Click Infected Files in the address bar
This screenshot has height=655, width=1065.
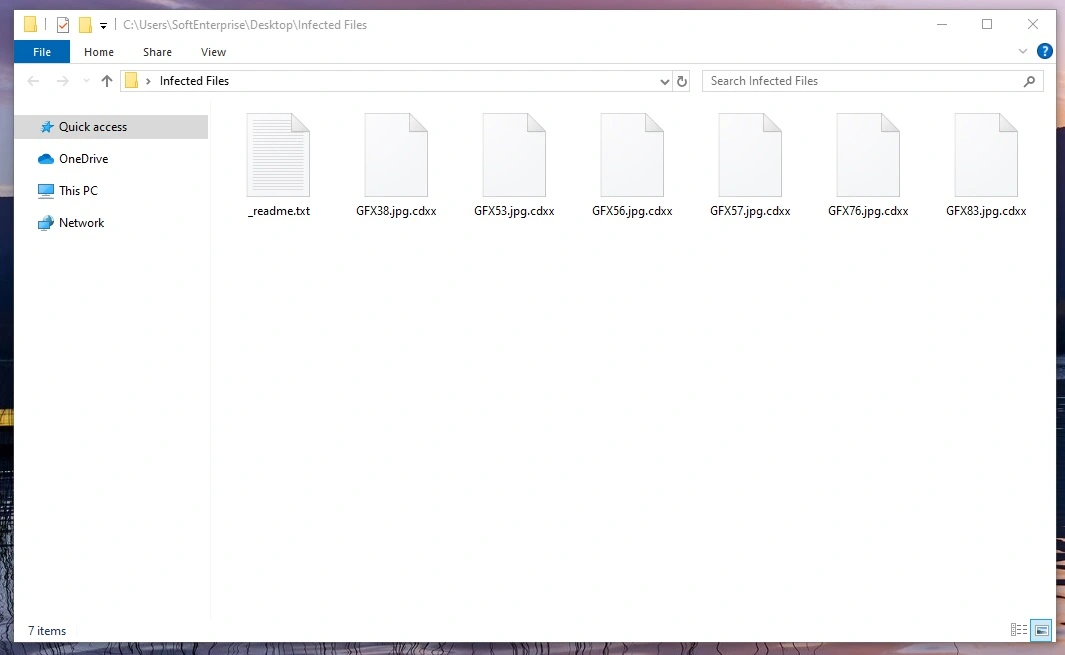[x=194, y=81]
